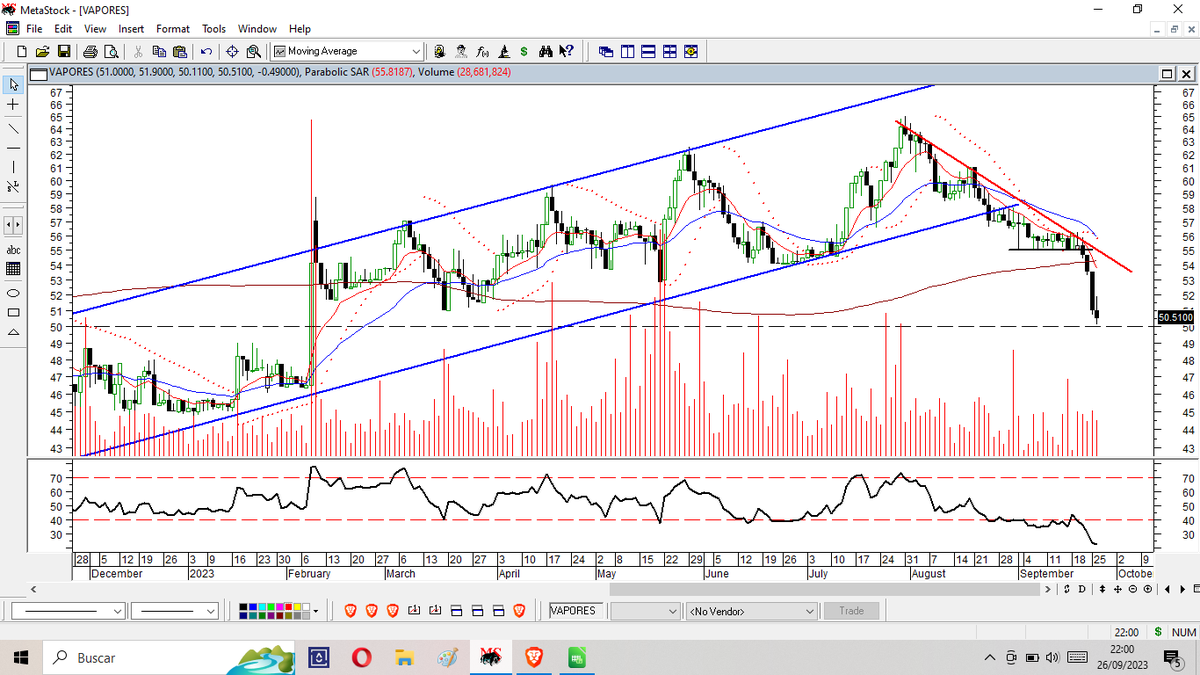Open File Explorer from the taskbar
This screenshot has width=1200, height=675.
coord(405,657)
